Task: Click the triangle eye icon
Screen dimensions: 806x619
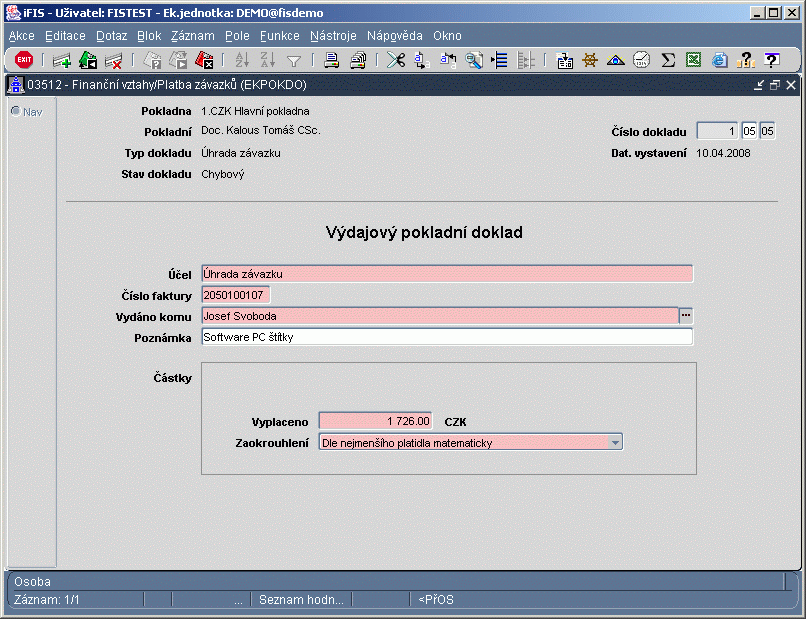Action: pyautogui.click(x=615, y=61)
